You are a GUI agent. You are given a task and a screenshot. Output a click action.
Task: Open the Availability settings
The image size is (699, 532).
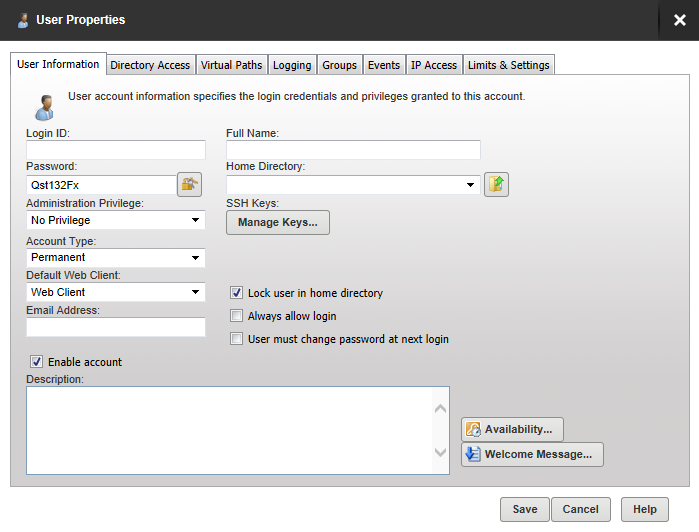(x=513, y=429)
